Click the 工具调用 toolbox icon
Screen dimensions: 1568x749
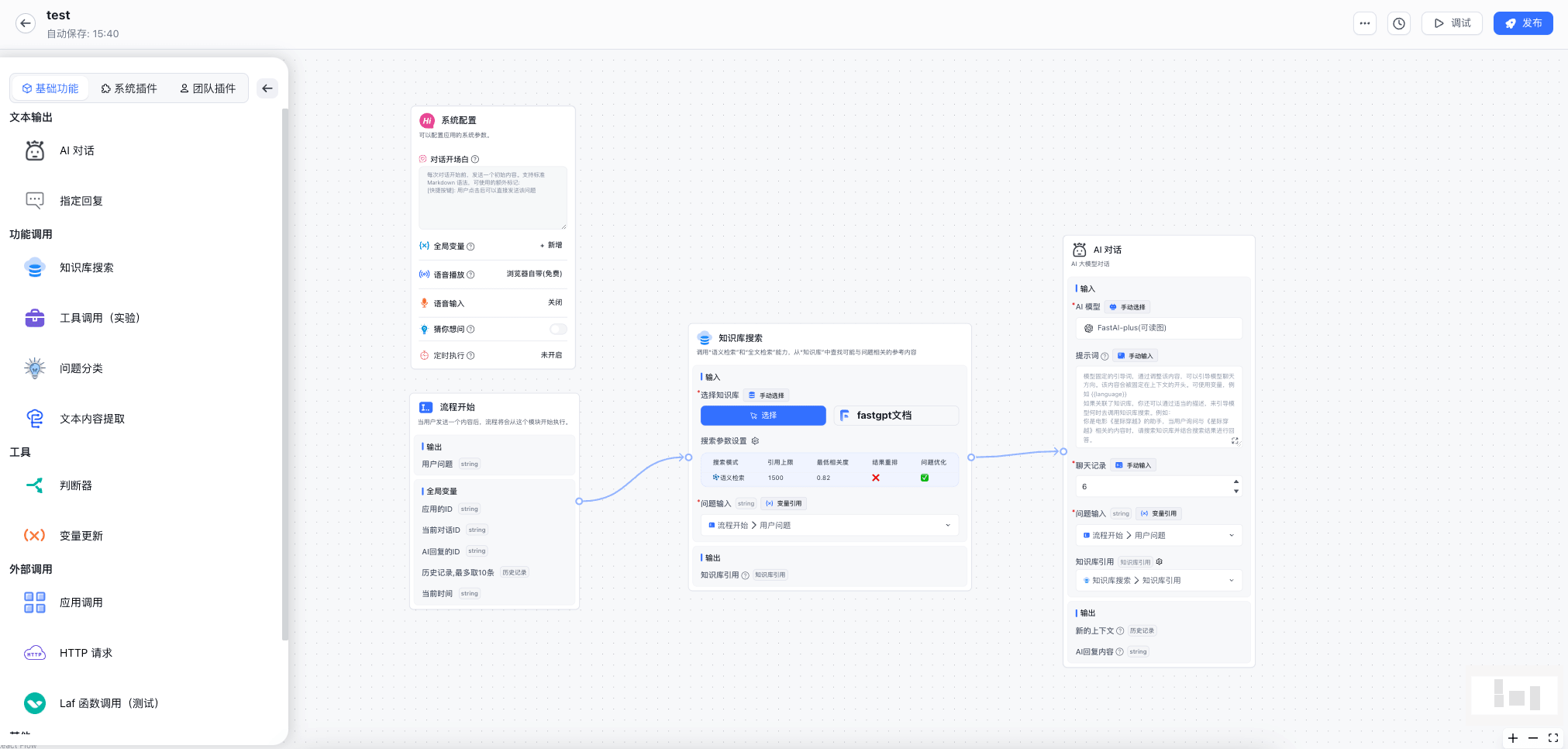coord(35,318)
